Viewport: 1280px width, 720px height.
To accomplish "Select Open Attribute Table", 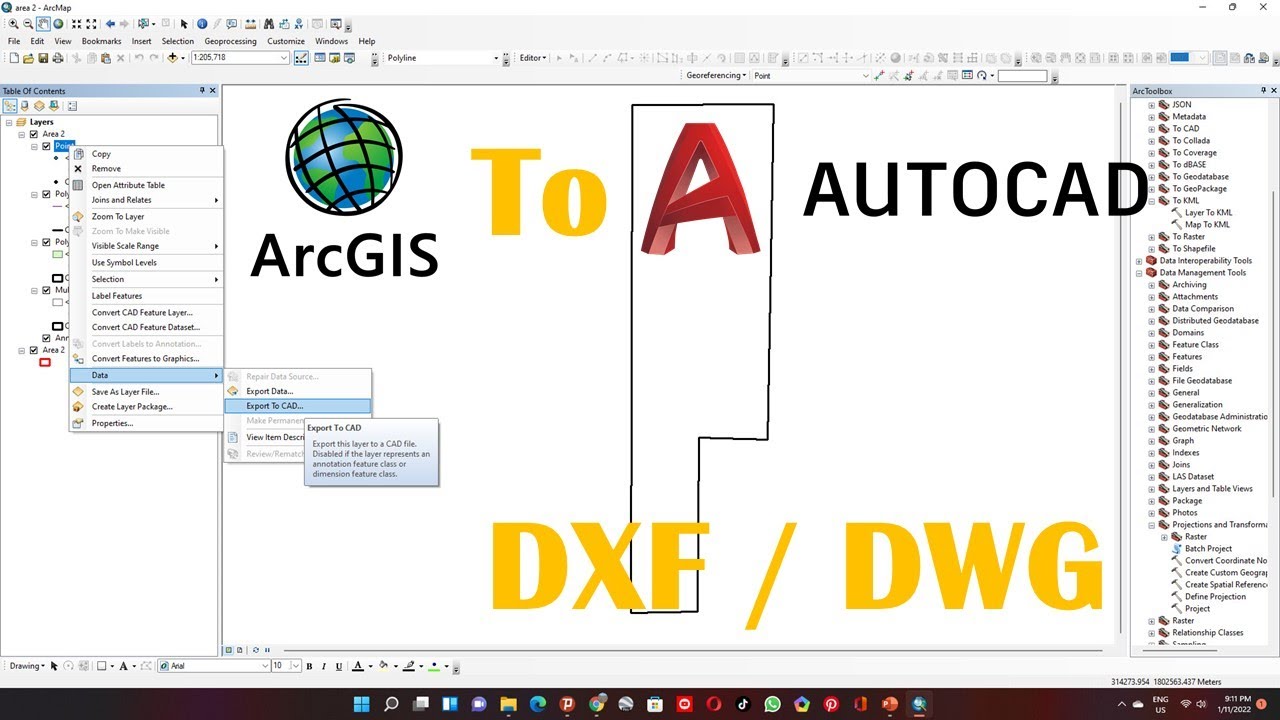I will [146, 185].
